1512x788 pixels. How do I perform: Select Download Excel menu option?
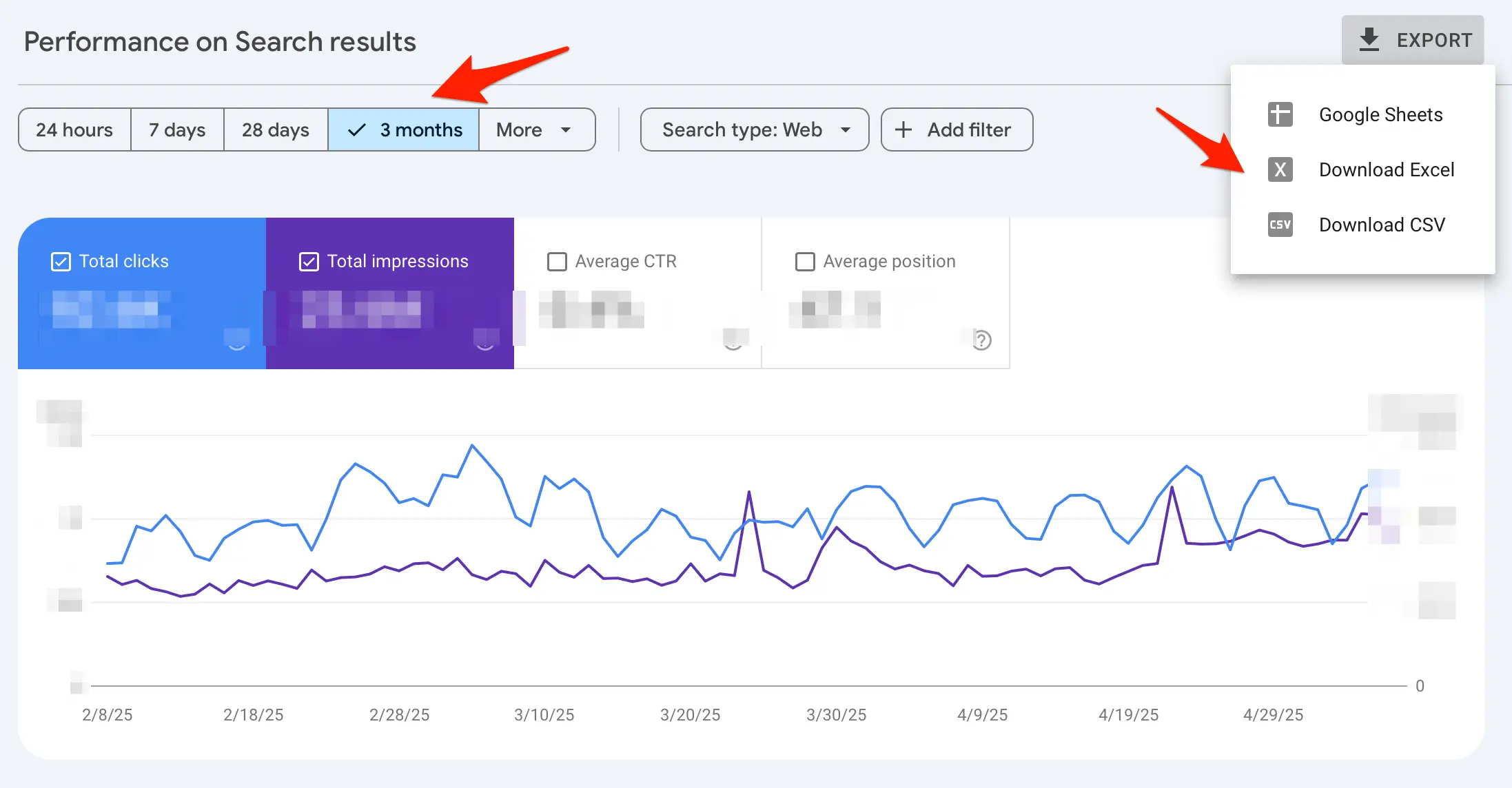point(1386,169)
